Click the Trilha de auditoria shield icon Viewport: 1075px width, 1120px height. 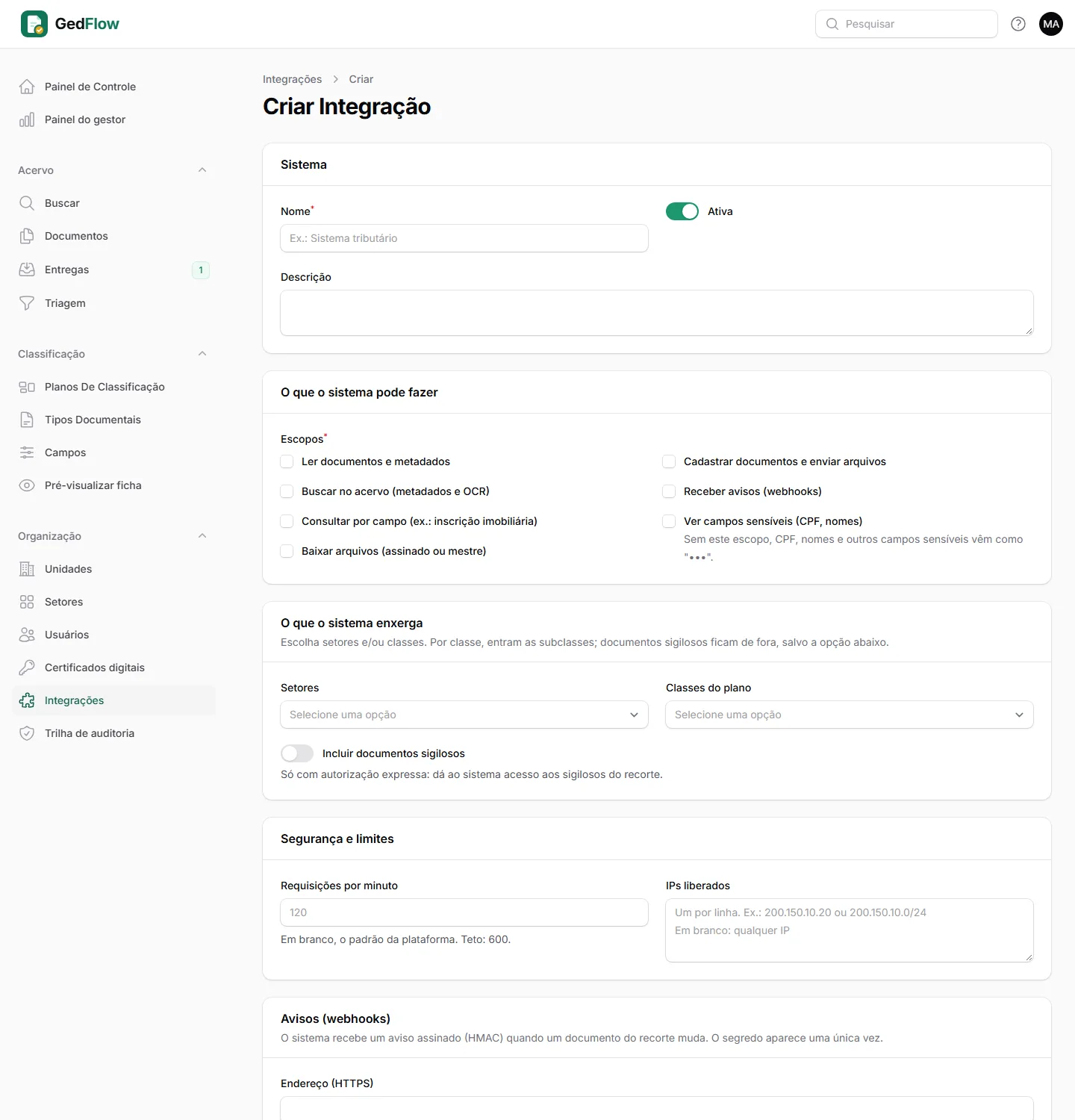27,733
